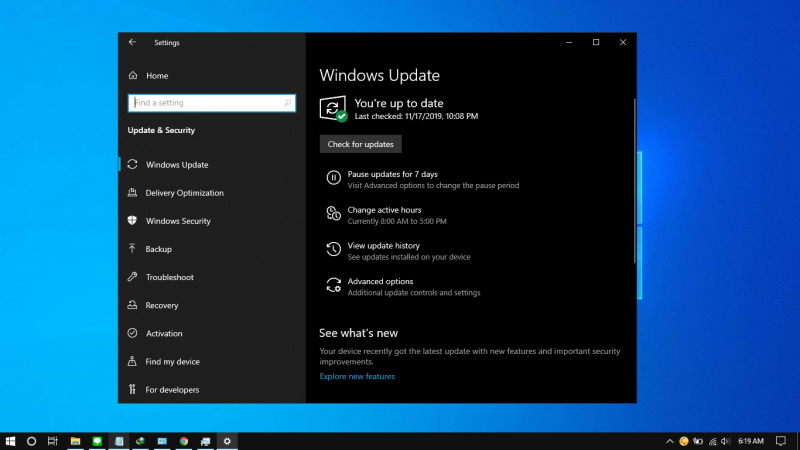This screenshot has width=800, height=450.
Task: Click the Check for updates button
Action: tap(360, 144)
